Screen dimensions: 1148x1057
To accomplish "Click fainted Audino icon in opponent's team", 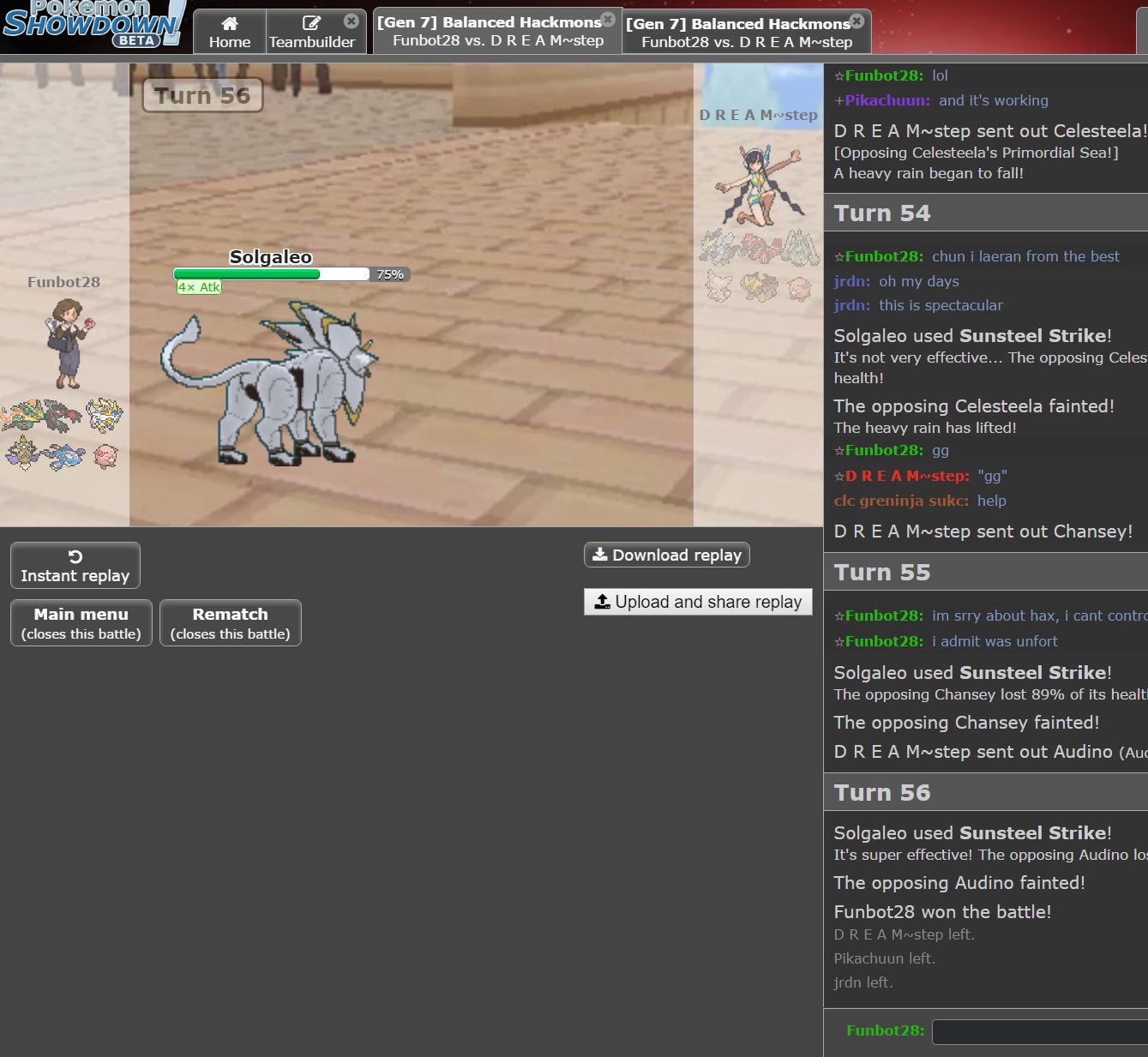I will coord(719,286).
